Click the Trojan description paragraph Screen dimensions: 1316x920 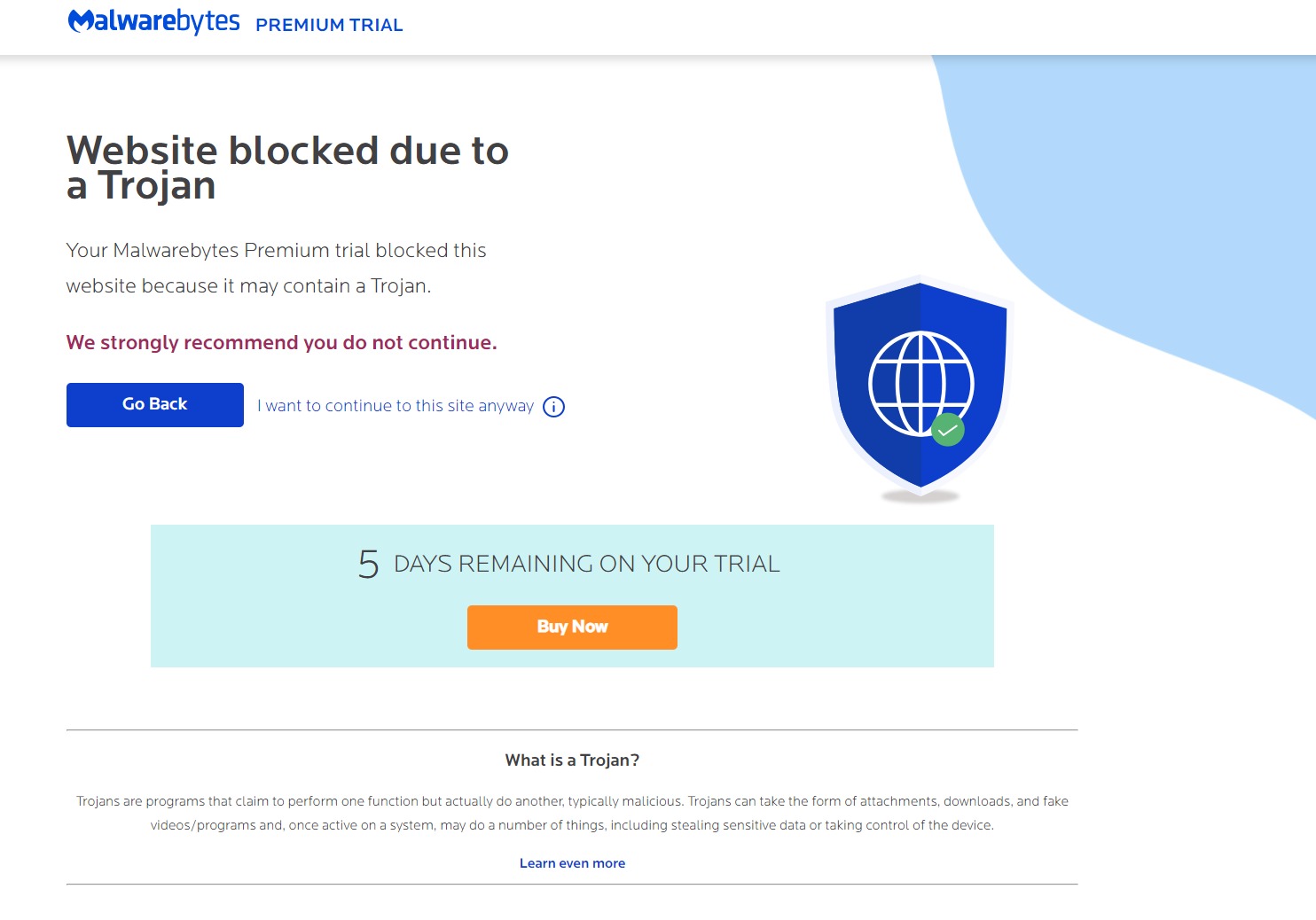(572, 813)
